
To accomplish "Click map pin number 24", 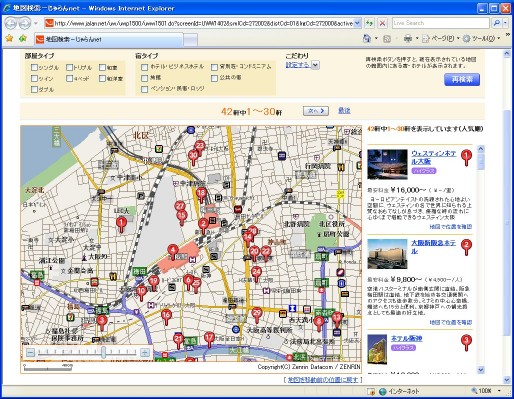I will click(256, 275).
